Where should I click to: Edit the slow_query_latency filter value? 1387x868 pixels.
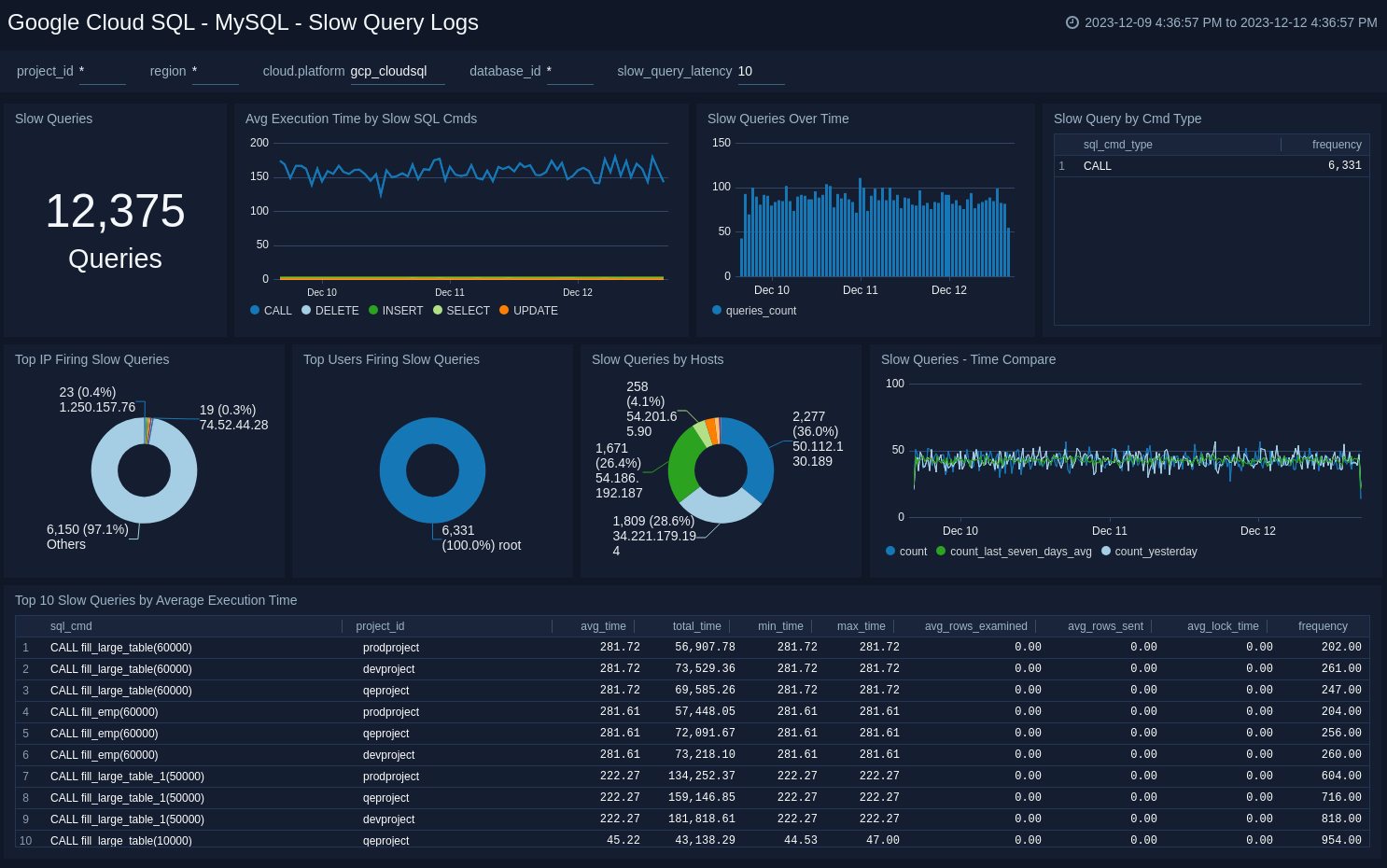tap(762, 71)
